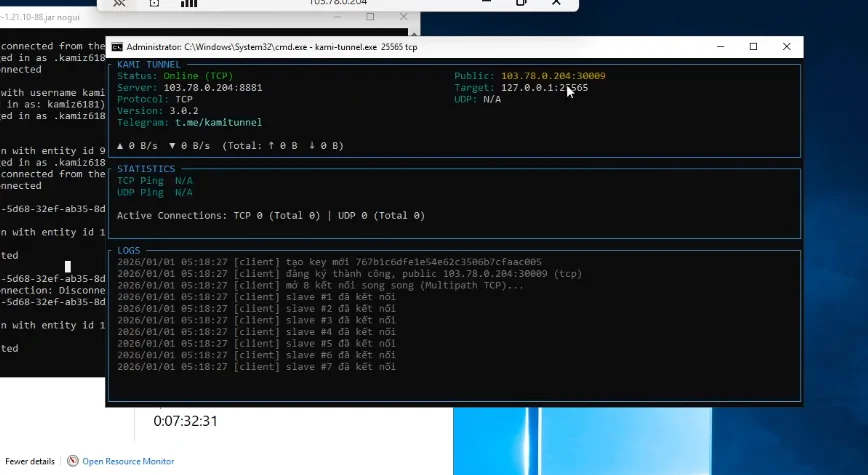Click the Status: Online (TCP) line

tap(175, 76)
